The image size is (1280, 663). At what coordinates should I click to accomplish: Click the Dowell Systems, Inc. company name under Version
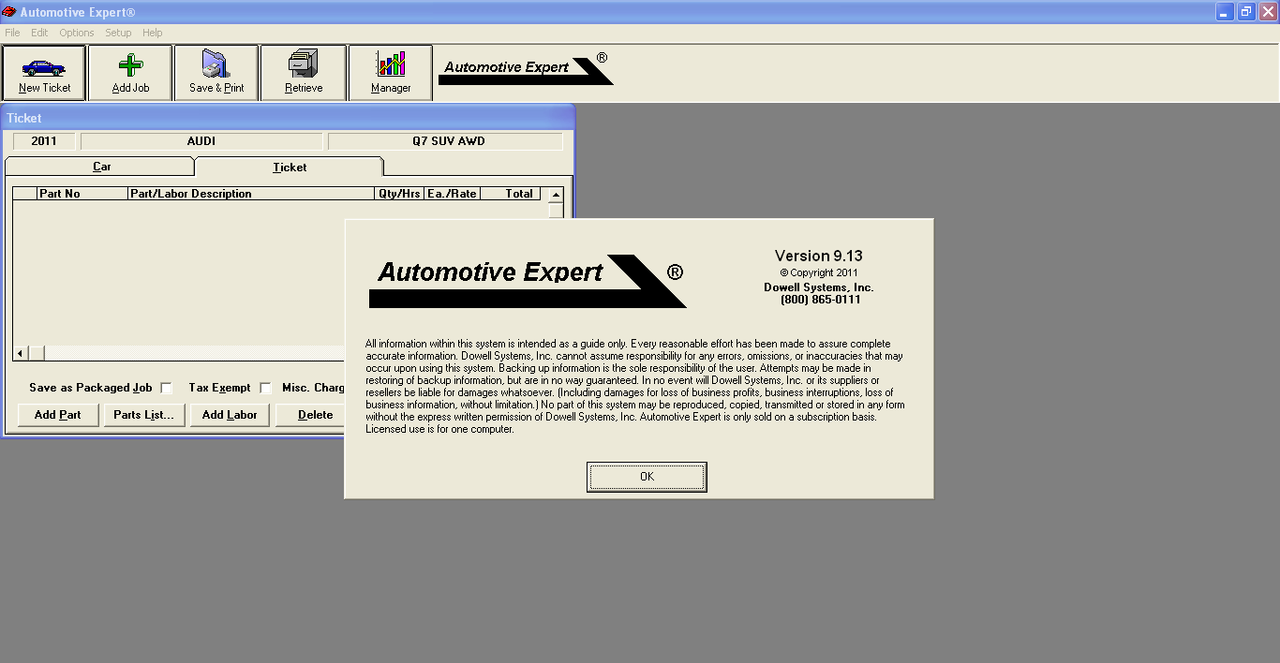(x=818, y=287)
